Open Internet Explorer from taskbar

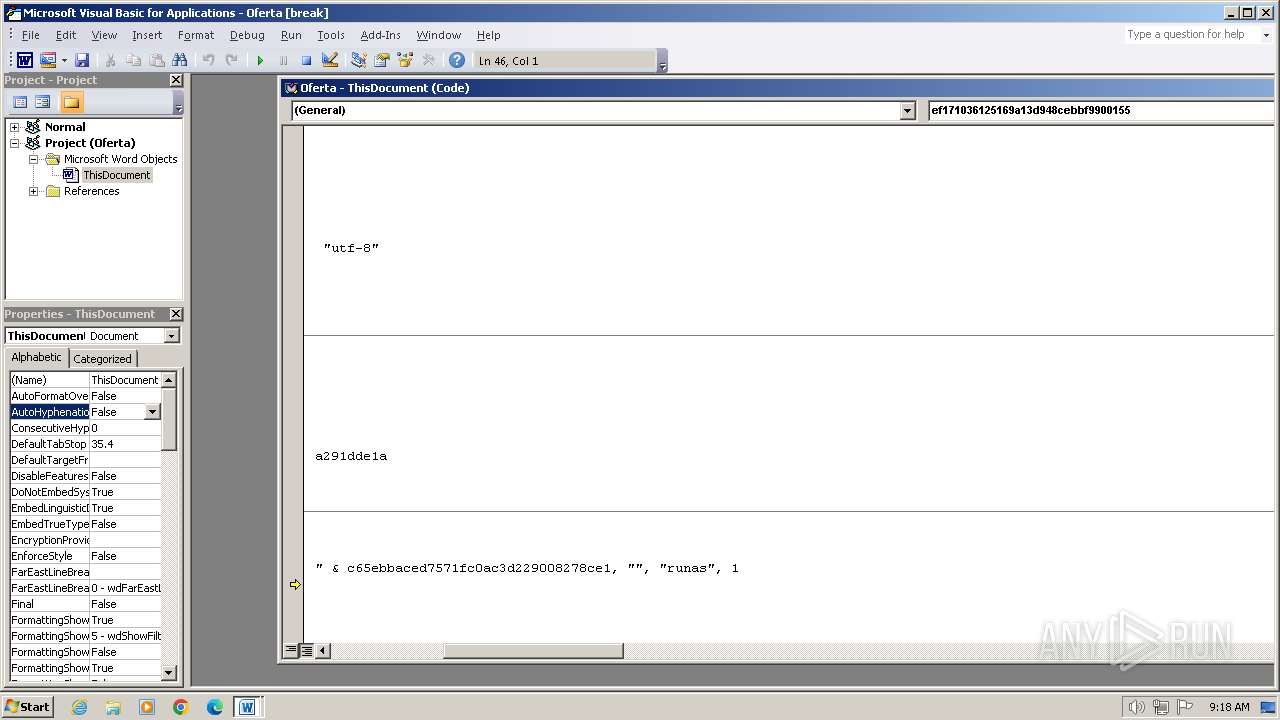coord(79,707)
